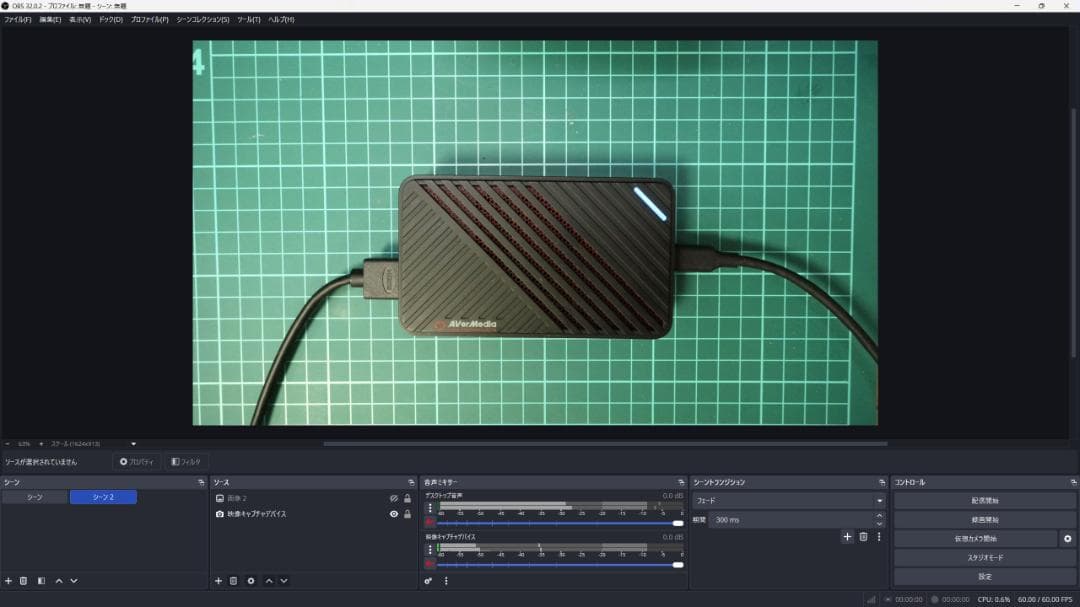Delete the selected source using the trash icon
Viewport: 1080px width, 607px height.
click(234, 580)
